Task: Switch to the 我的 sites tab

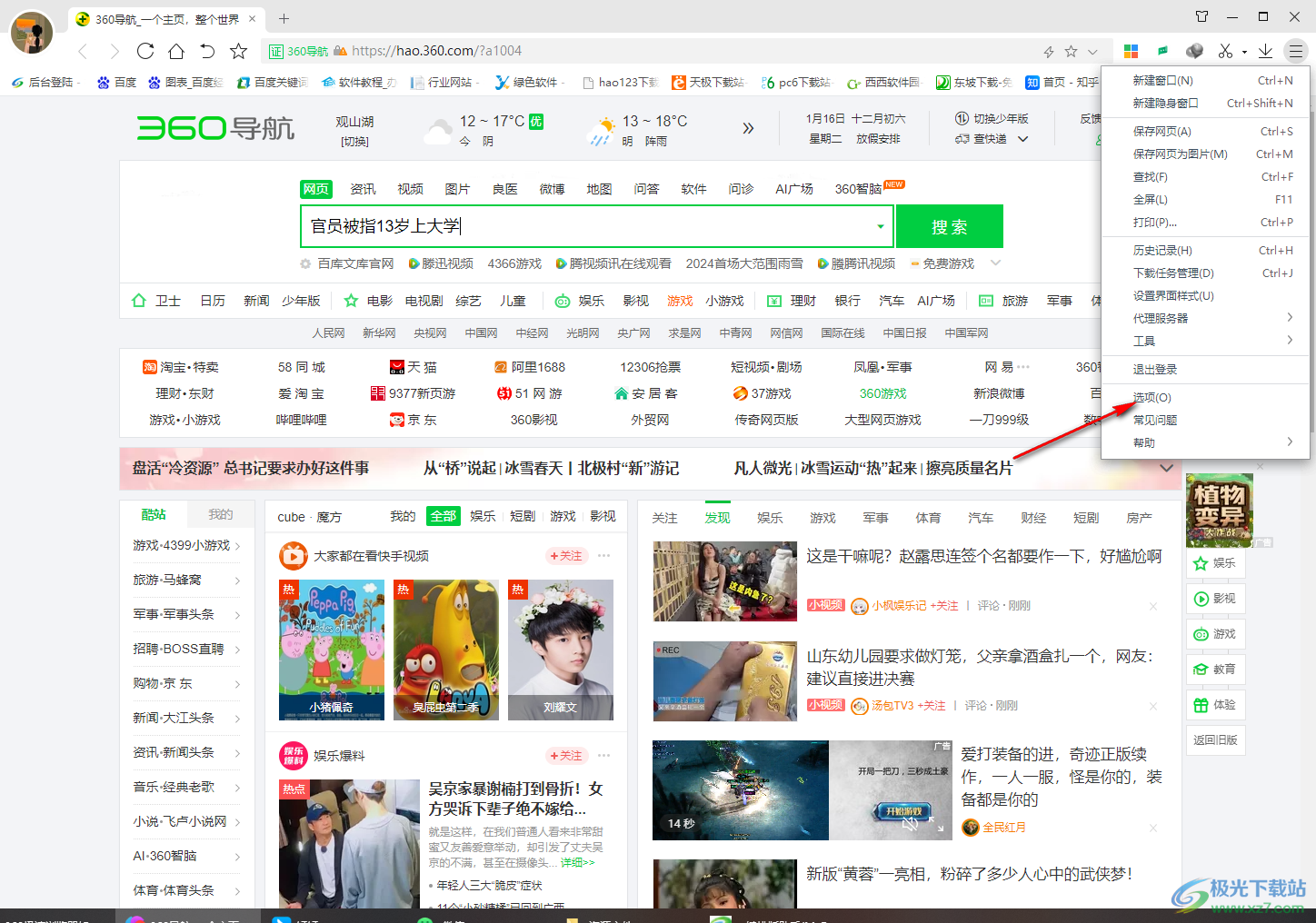Action: click(x=221, y=514)
